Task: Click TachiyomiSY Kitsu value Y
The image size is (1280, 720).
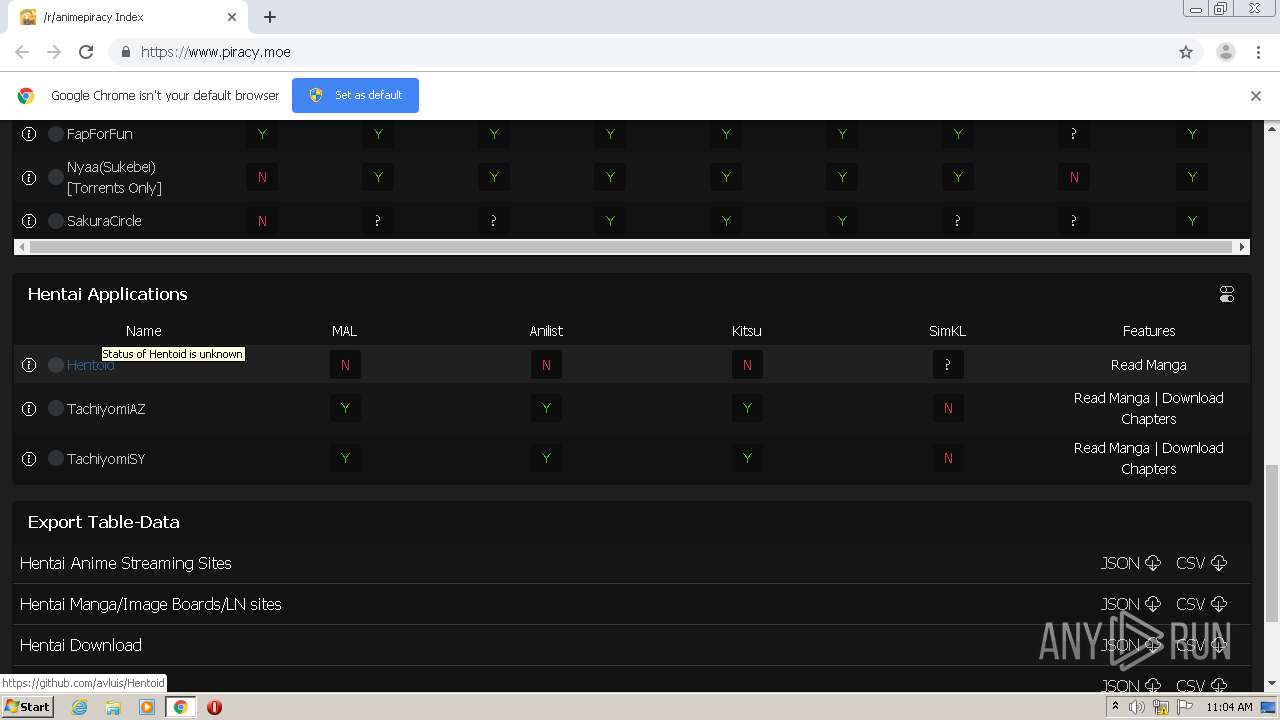Action: click(x=747, y=458)
